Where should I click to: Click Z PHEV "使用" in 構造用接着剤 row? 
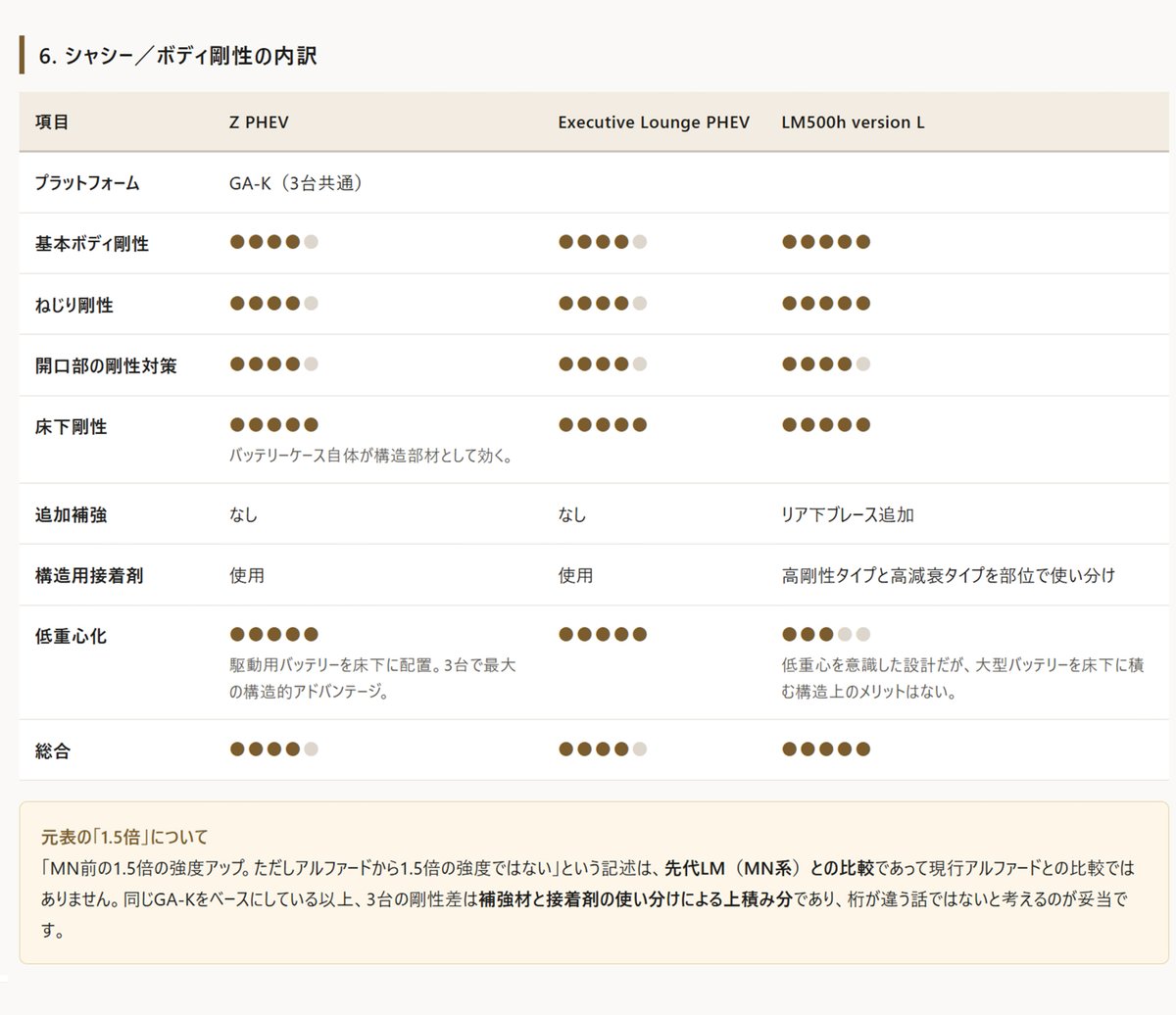[247, 575]
